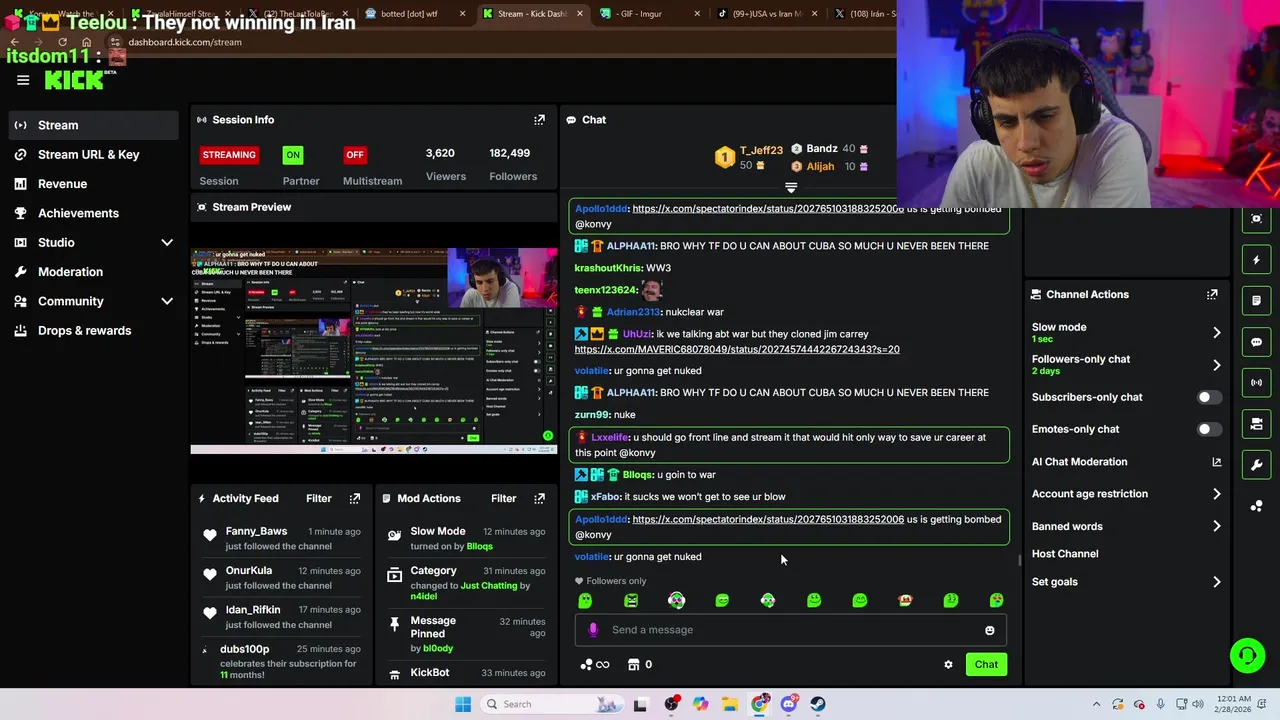Switch to USA vs Iran browser tab

[x=767, y=14]
